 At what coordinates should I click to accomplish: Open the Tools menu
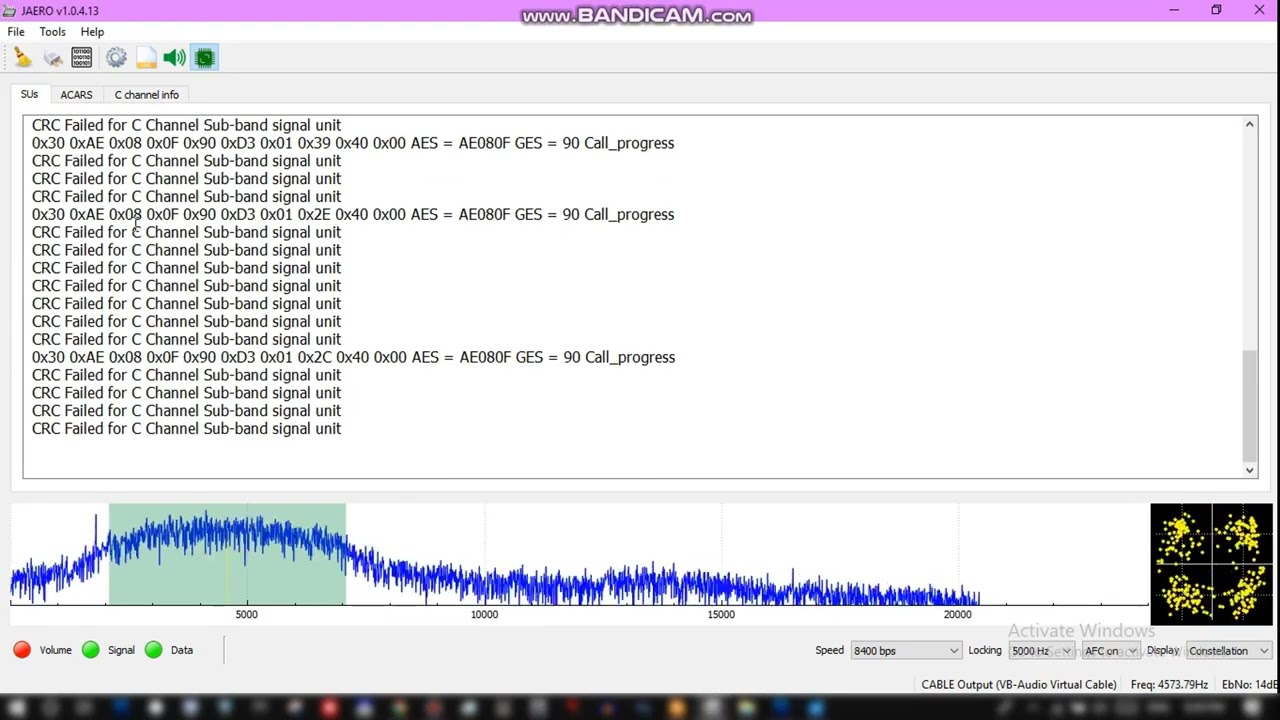[x=53, y=32]
